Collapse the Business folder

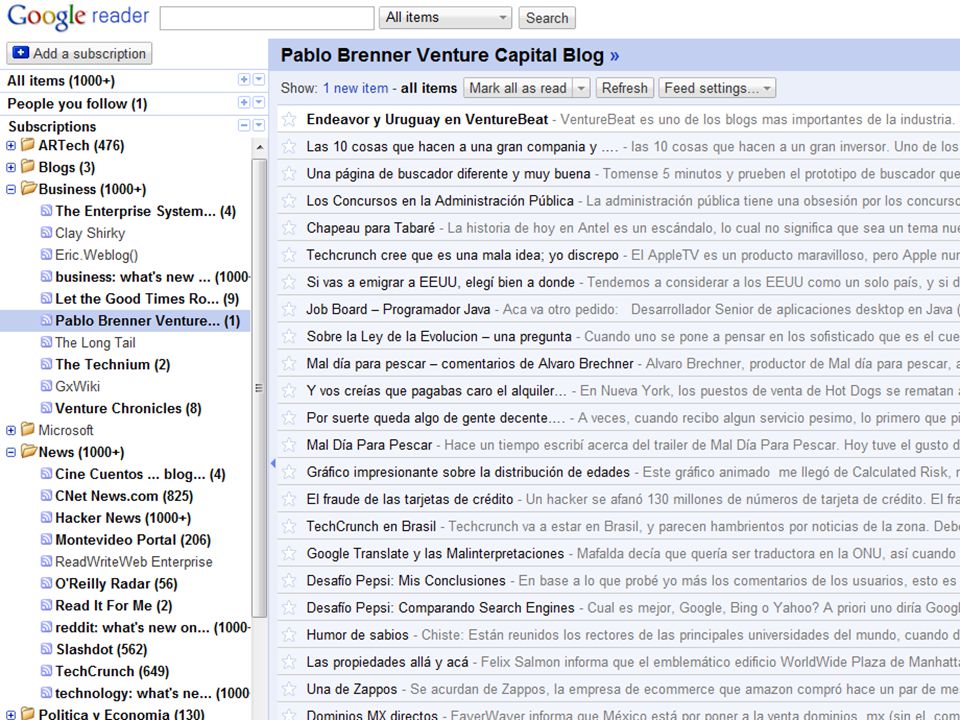(10, 189)
